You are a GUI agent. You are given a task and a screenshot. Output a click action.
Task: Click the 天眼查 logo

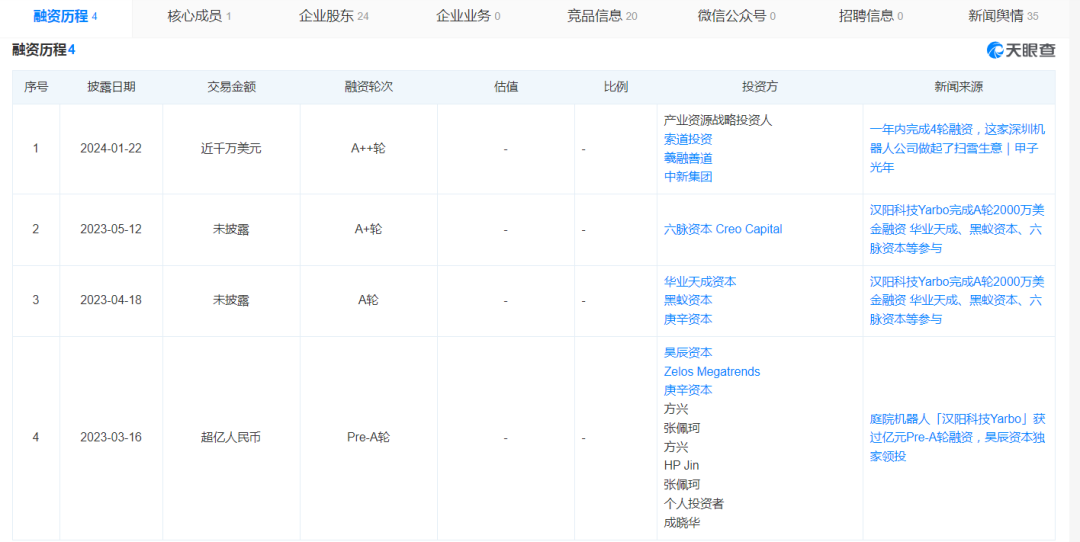click(1021, 50)
